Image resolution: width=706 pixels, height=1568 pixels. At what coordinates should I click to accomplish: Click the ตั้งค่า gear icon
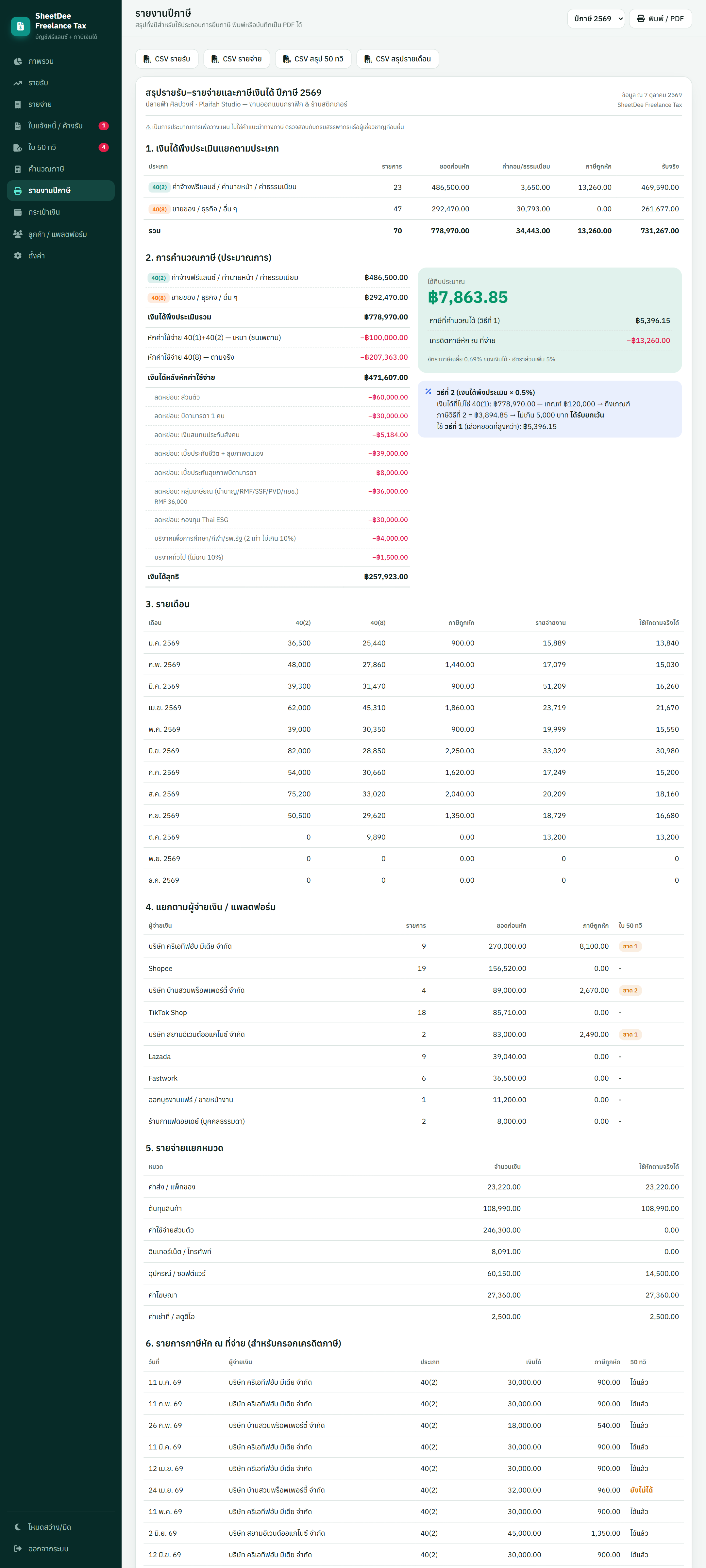(x=18, y=256)
